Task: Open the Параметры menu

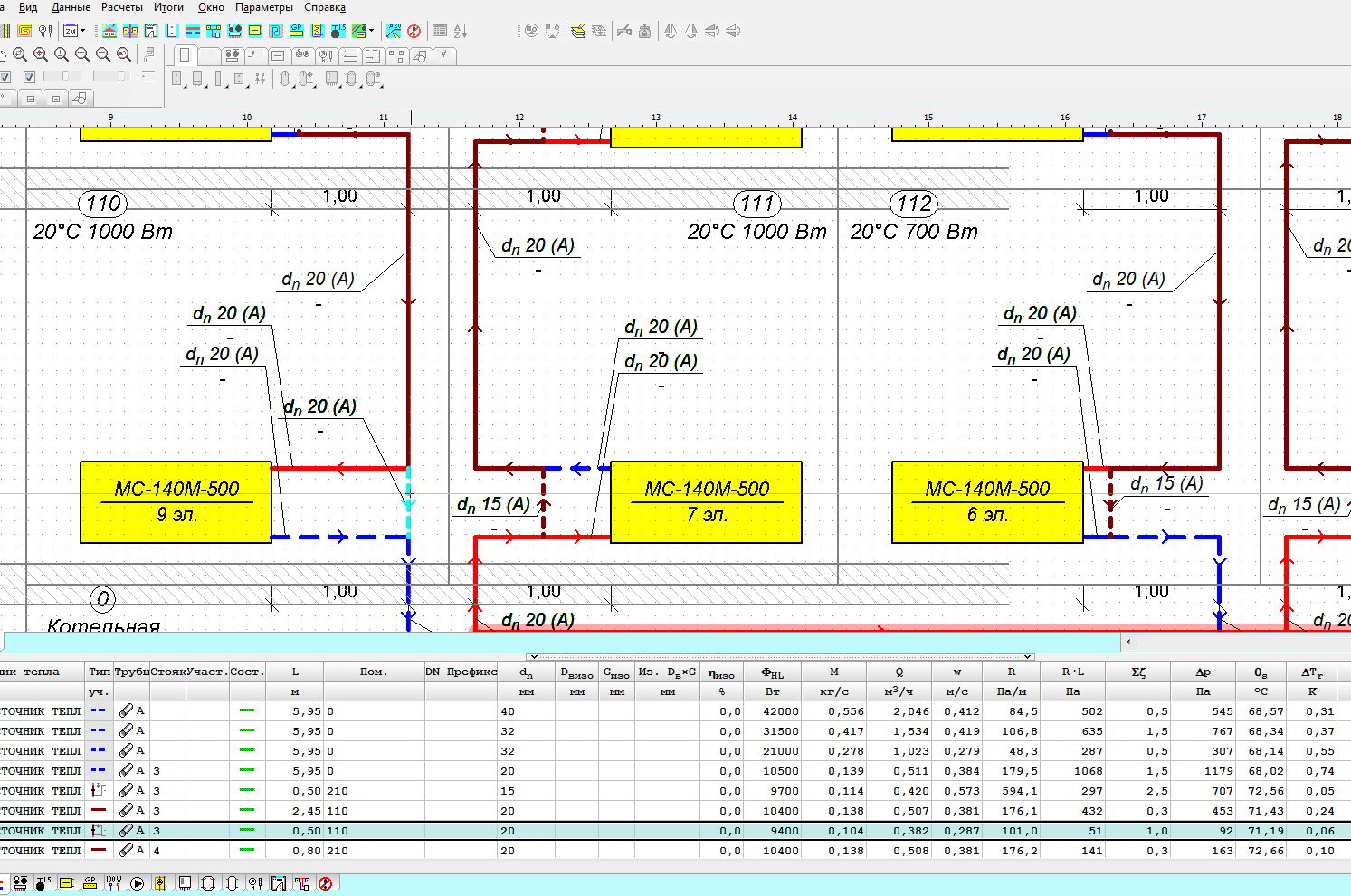Action: click(x=263, y=7)
